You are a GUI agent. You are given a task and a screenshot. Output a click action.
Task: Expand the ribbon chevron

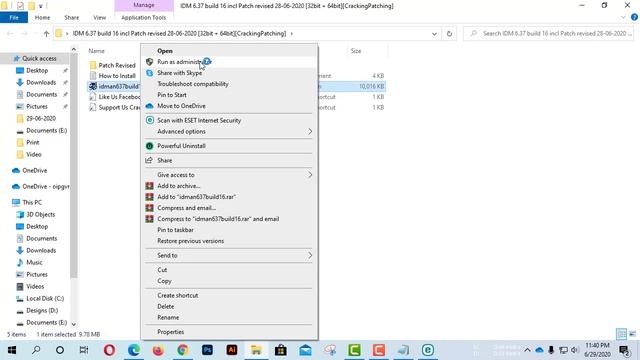[x=623, y=17]
